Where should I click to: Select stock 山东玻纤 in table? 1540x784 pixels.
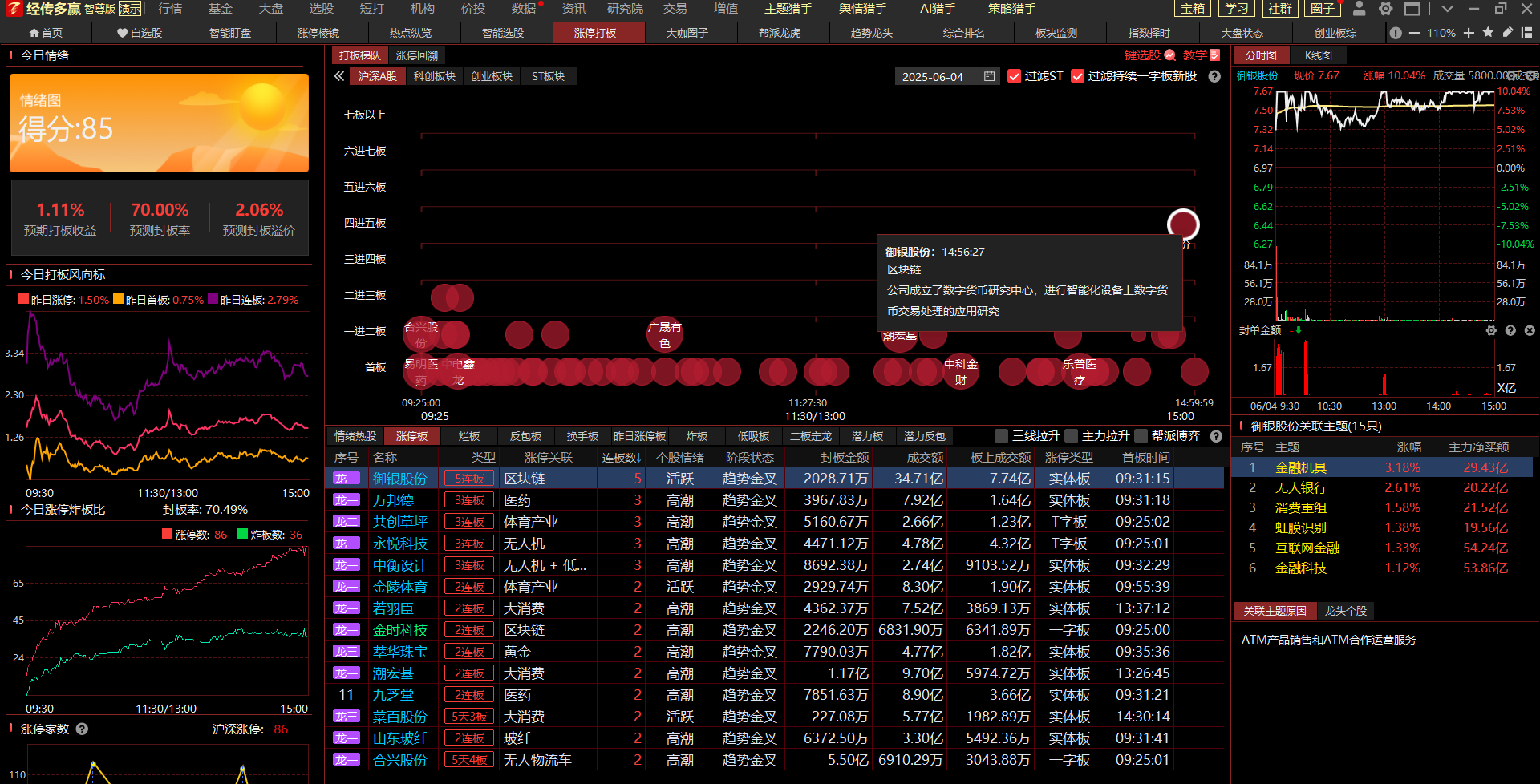click(400, 738)
